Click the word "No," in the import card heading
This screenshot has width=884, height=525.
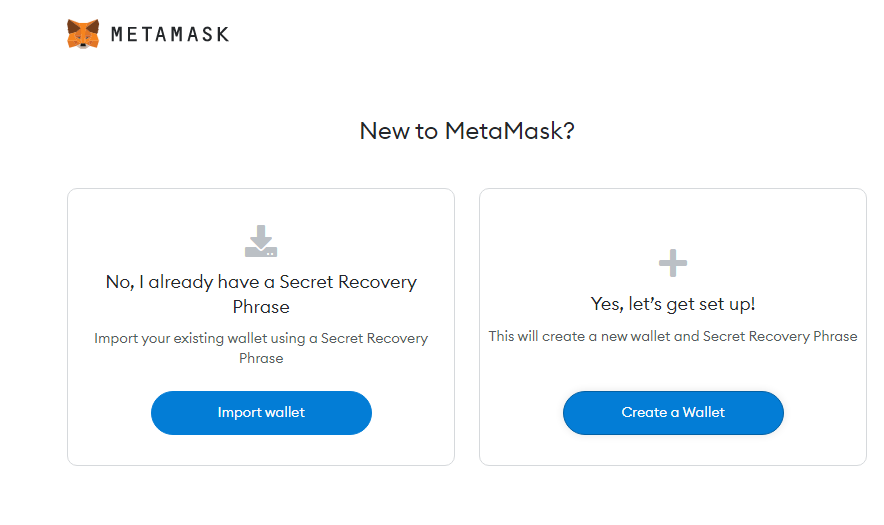120,282
